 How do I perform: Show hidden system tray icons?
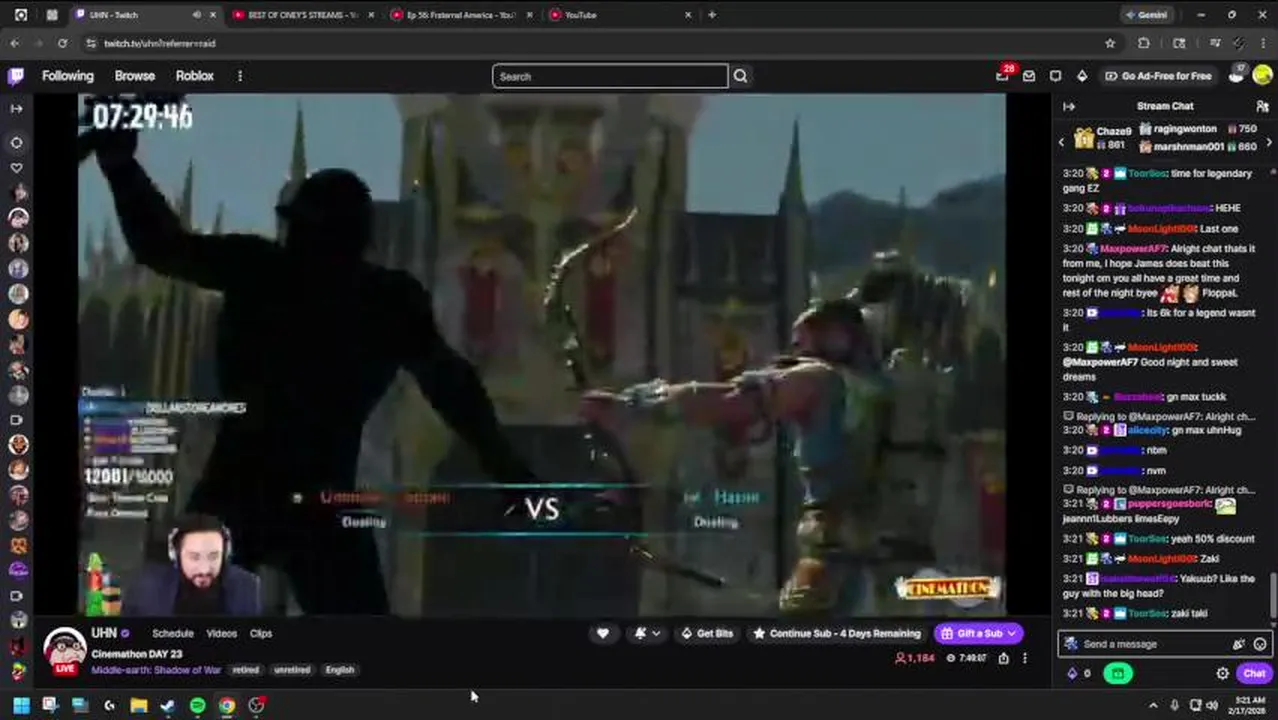pyautogui.click(x=1153, y=705)
